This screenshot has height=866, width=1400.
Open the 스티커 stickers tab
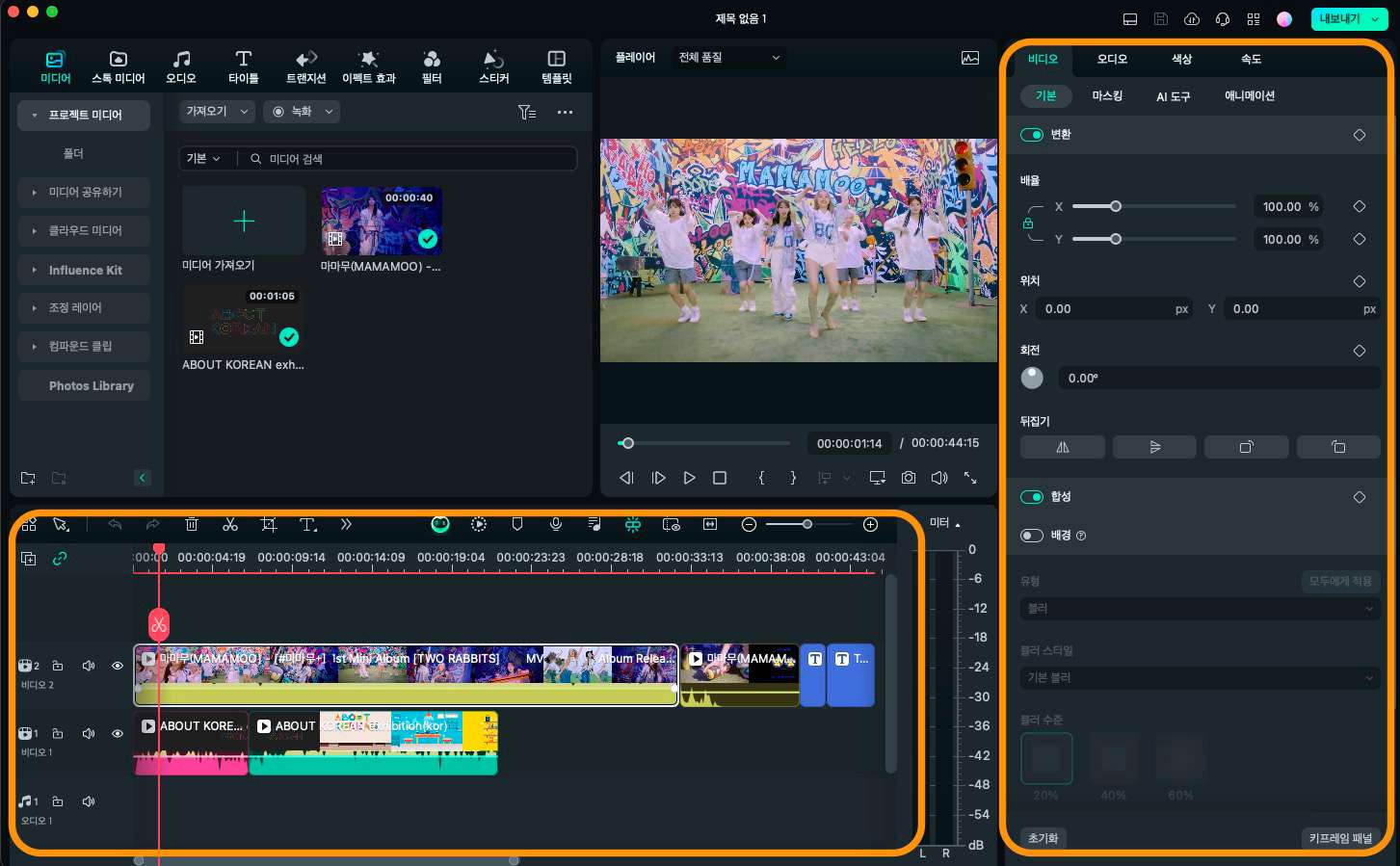click(494, 66)
